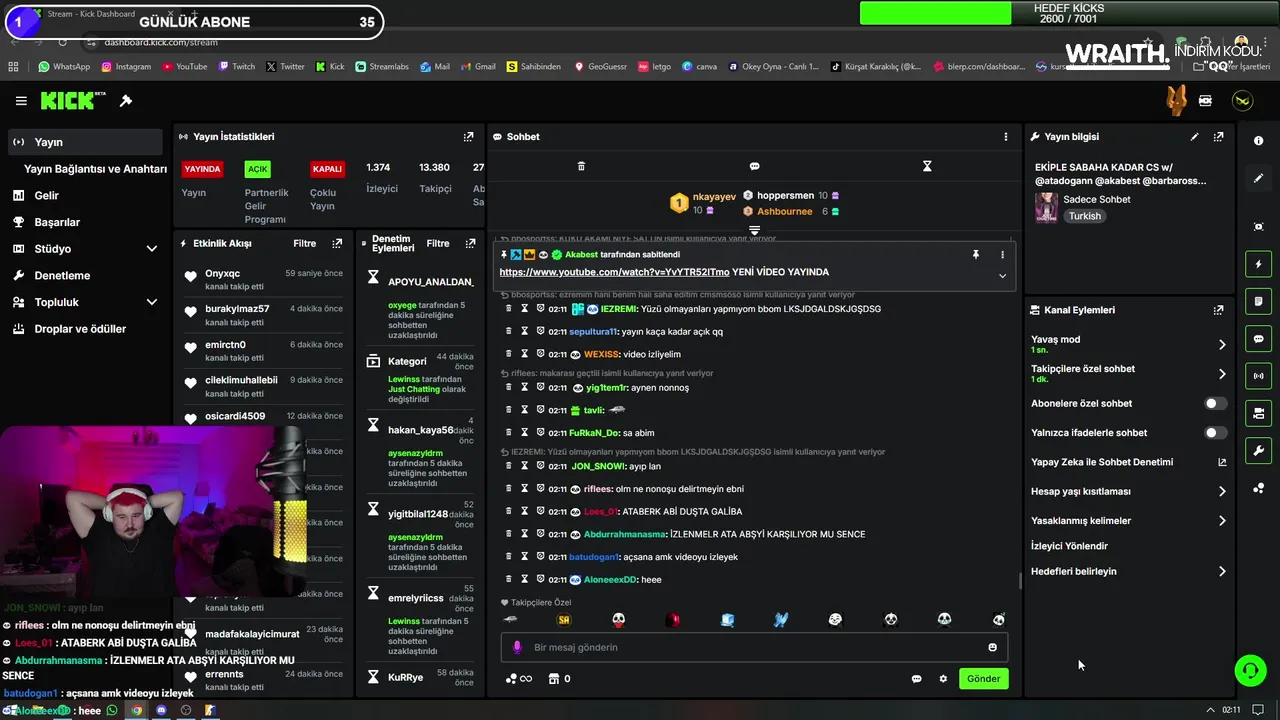Click the broadcast signal icon in the right sidebar

[1258, 376]
